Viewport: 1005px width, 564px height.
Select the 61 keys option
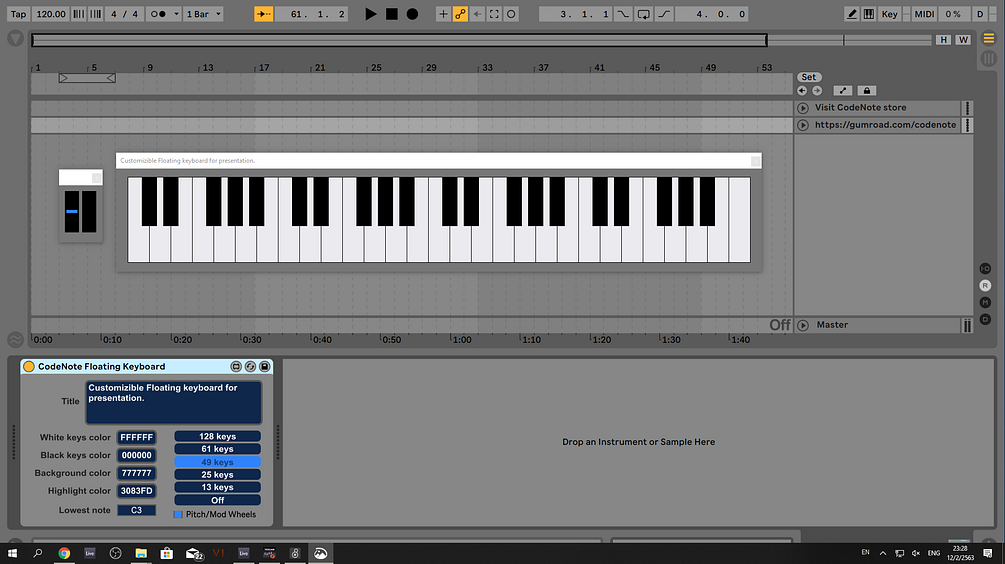pos(217,449)
